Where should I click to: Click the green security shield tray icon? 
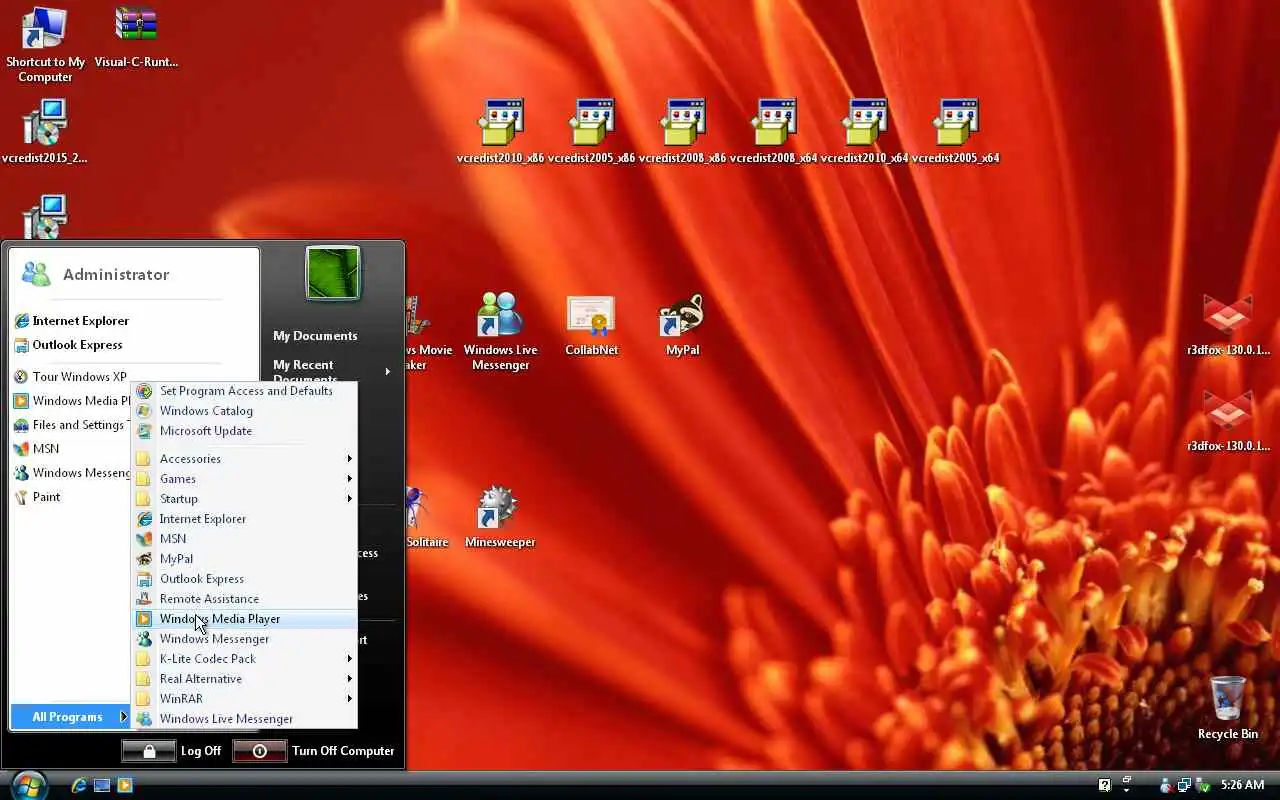[x=1202, y=785]
